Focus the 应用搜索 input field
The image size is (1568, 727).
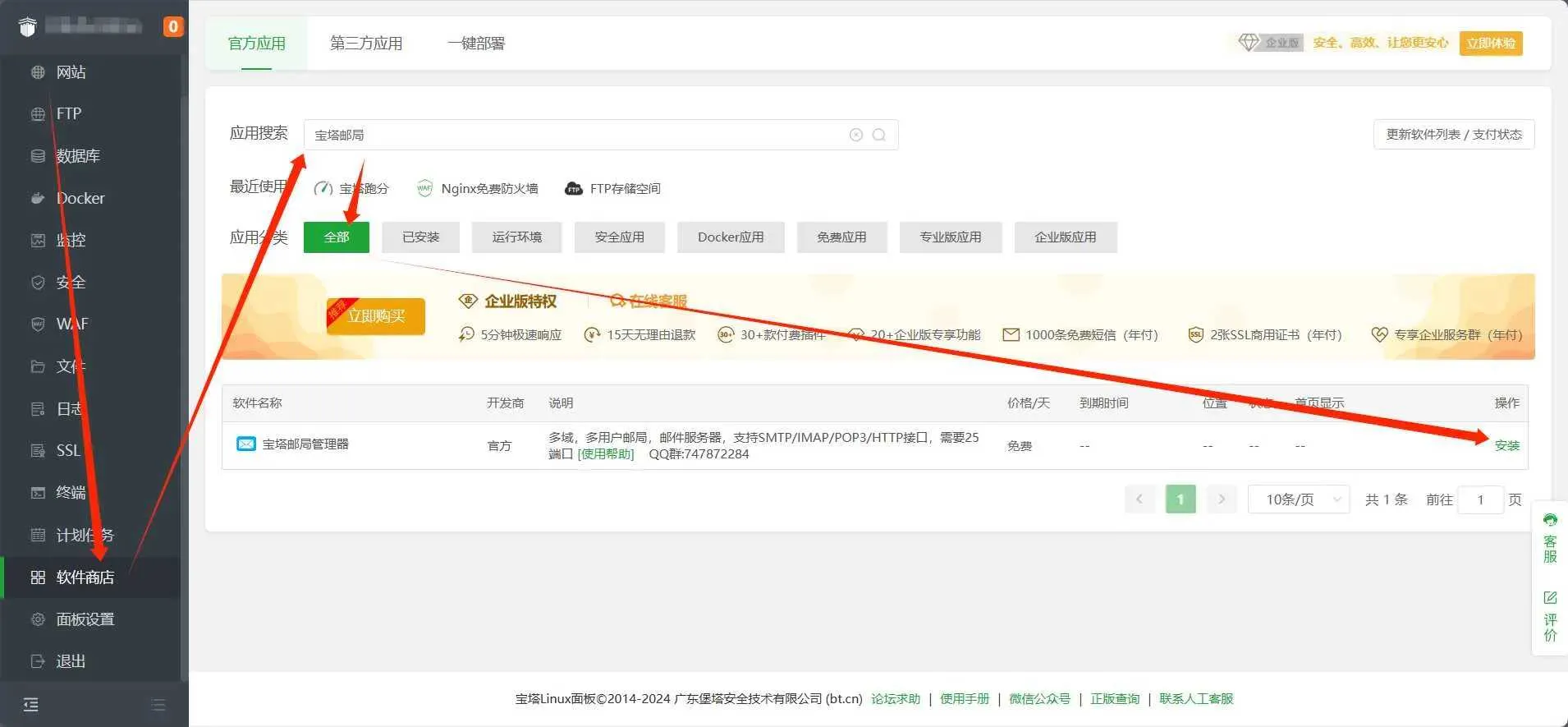coord(601,135)
